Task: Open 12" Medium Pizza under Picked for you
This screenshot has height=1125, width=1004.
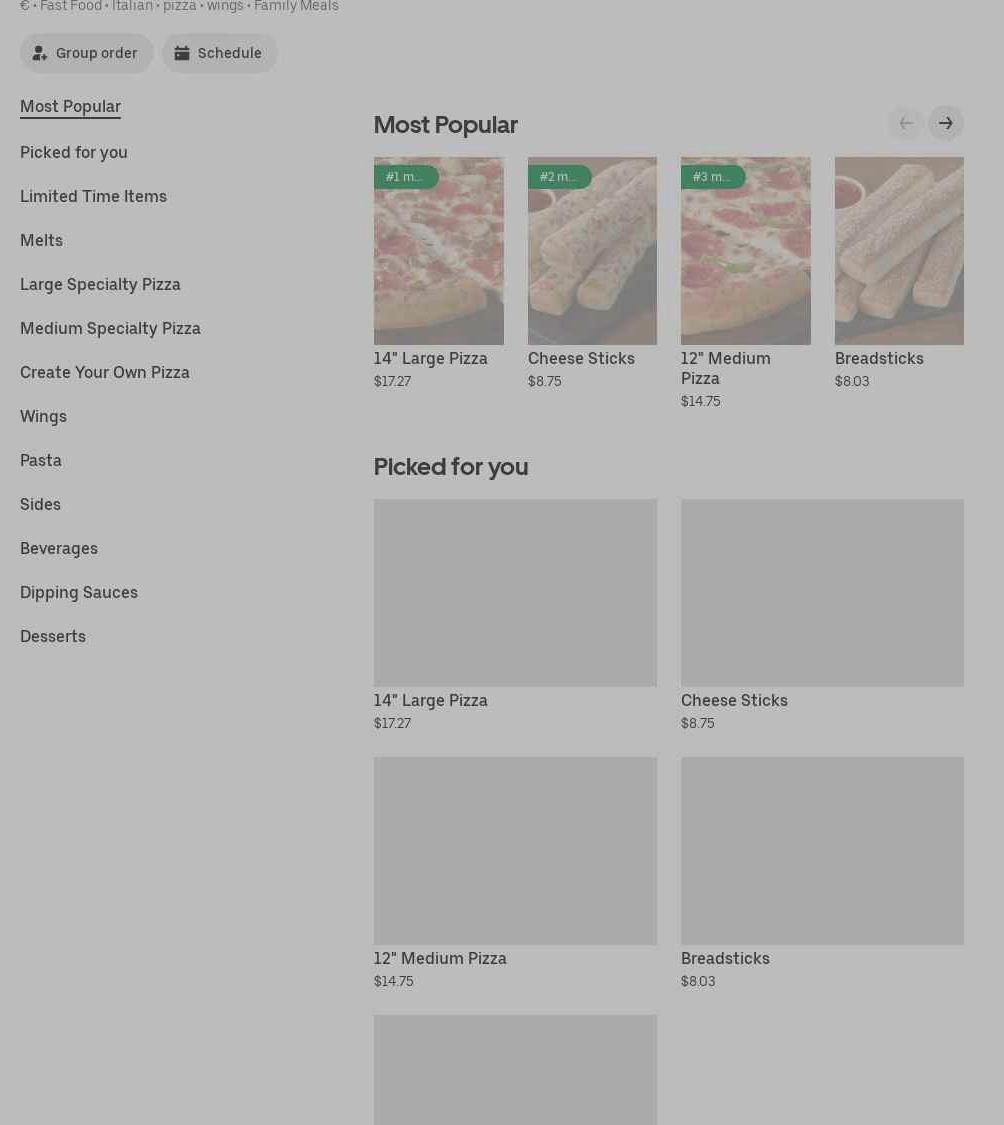Action: [515, 851]
